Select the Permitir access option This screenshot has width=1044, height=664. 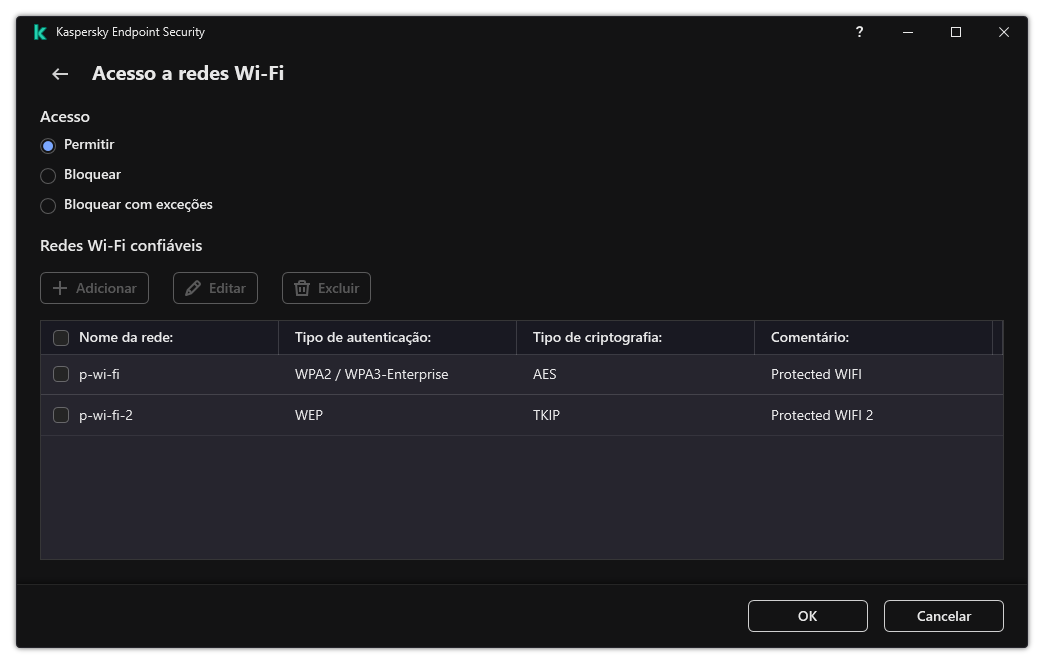coord(48,145)
